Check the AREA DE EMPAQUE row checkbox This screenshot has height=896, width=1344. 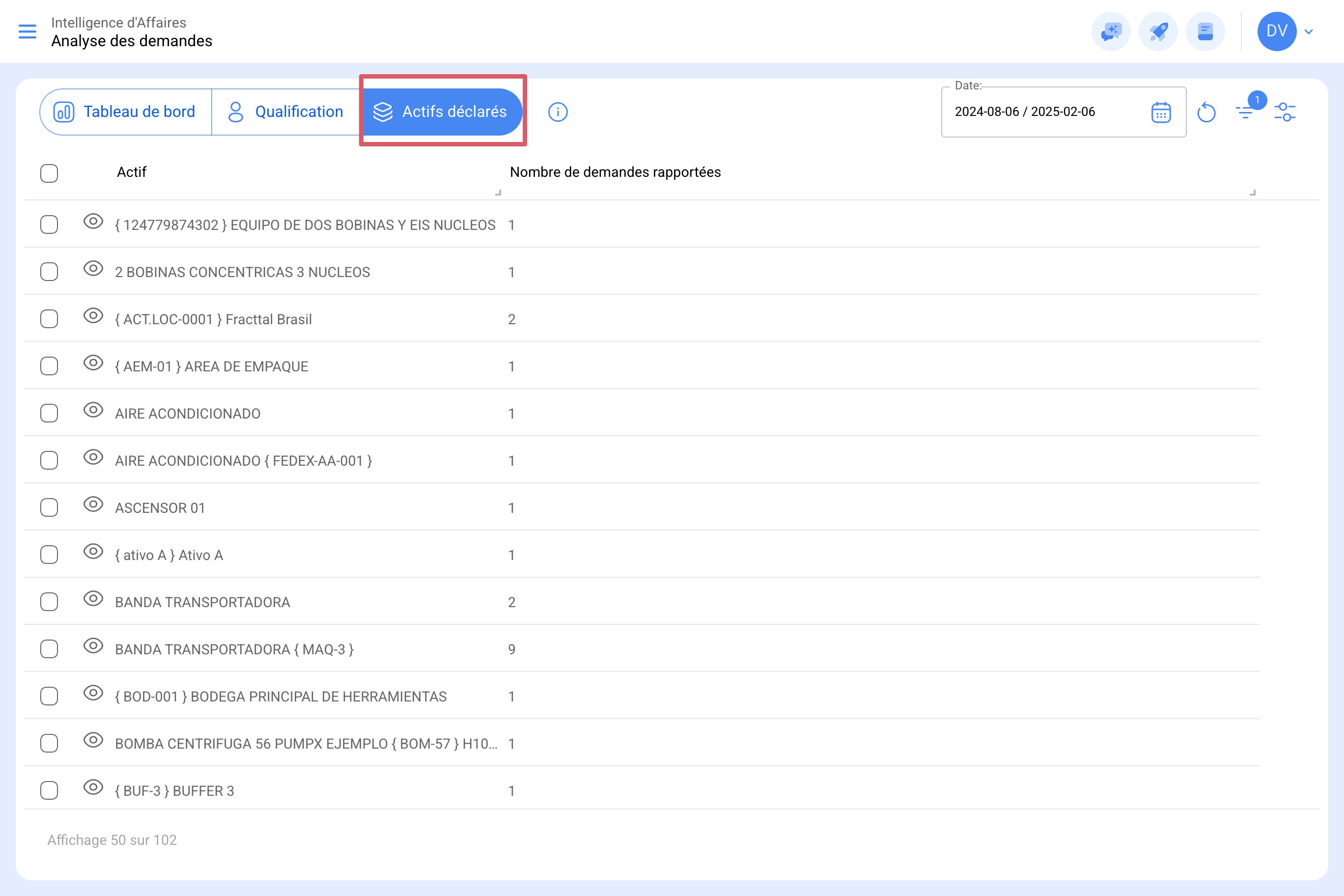pos(49,365)
